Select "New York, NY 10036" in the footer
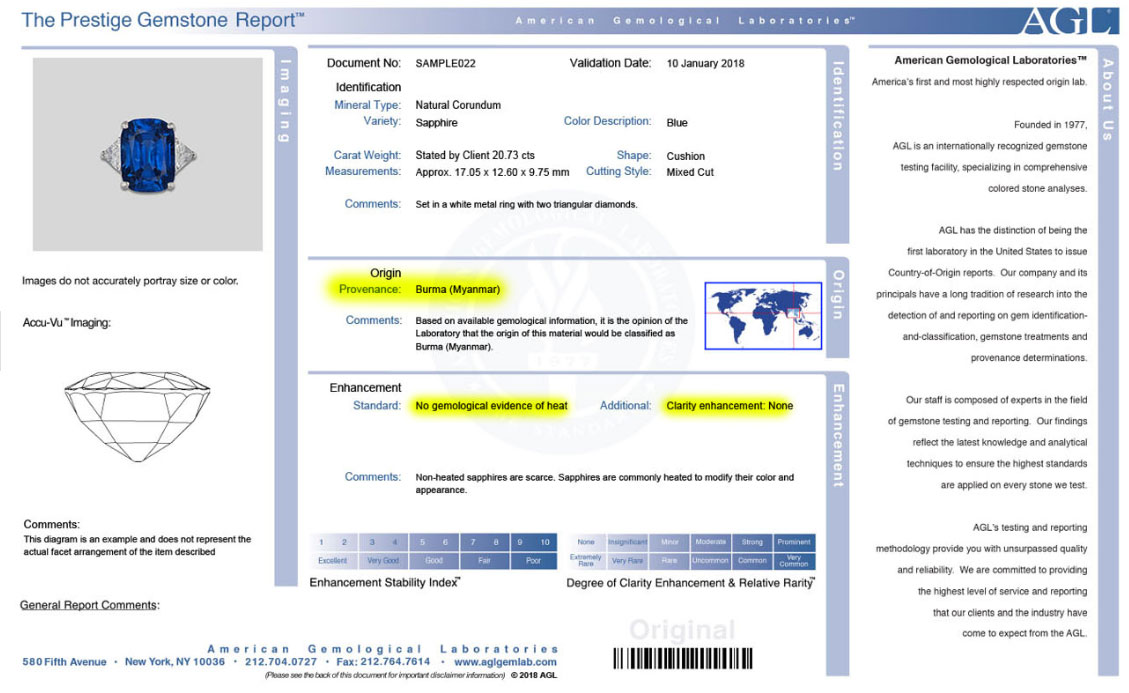The height and width of the screenshot is (693, 1129). coord(175,662)
